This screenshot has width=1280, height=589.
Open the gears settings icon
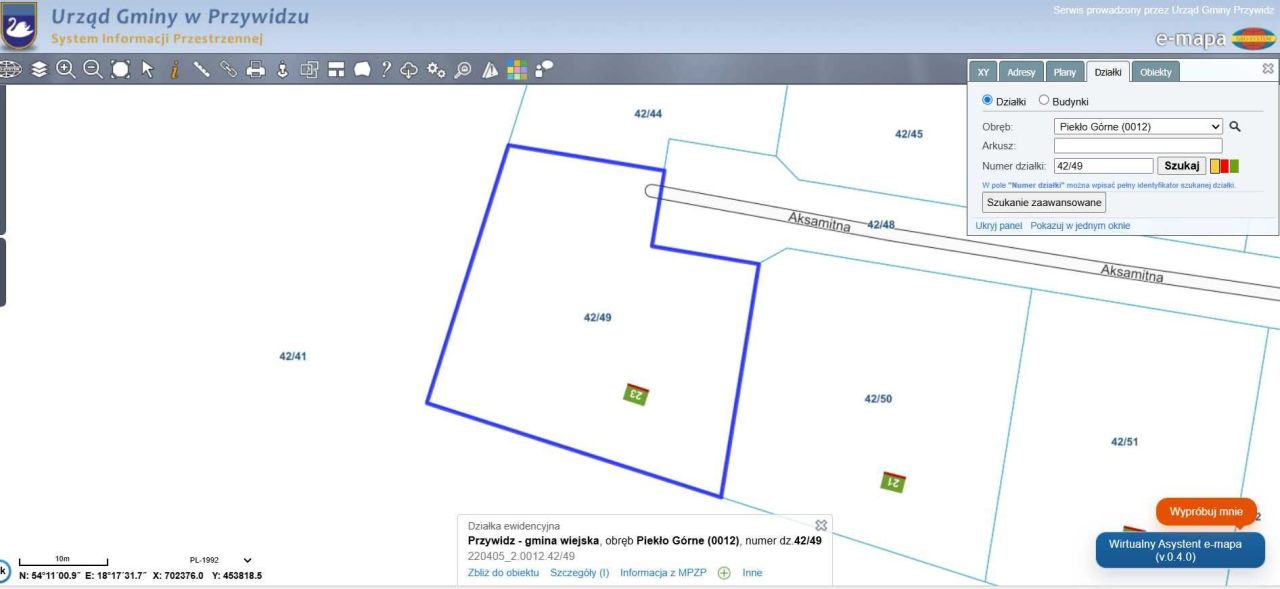pos(436,69)
